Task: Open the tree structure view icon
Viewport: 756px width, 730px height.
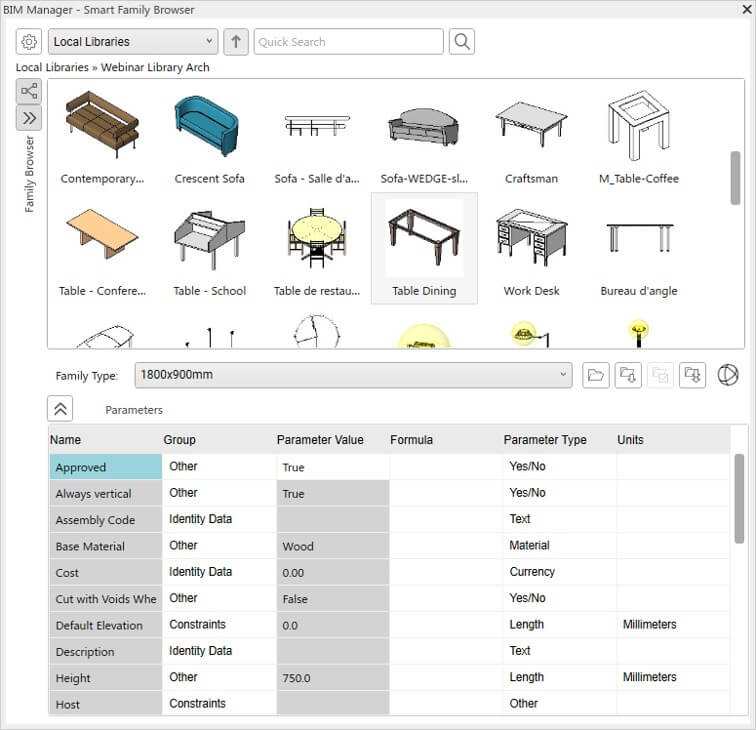Action: click(x=29, y=91)
